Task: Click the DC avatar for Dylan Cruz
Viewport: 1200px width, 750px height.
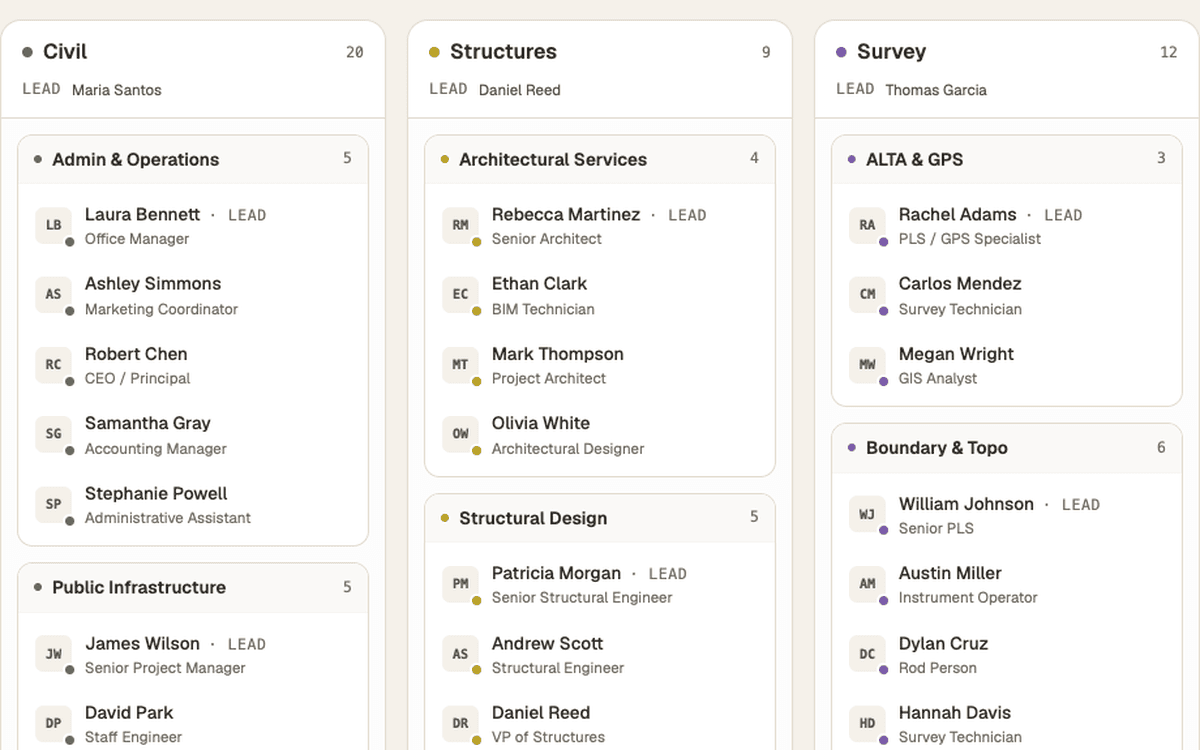Action: coord(868,654)
